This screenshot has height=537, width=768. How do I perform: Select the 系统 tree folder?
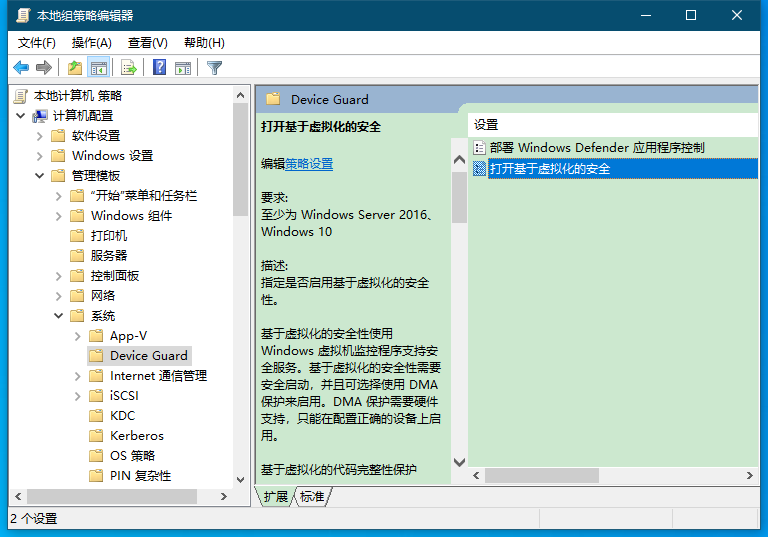[x=103, y=316]
